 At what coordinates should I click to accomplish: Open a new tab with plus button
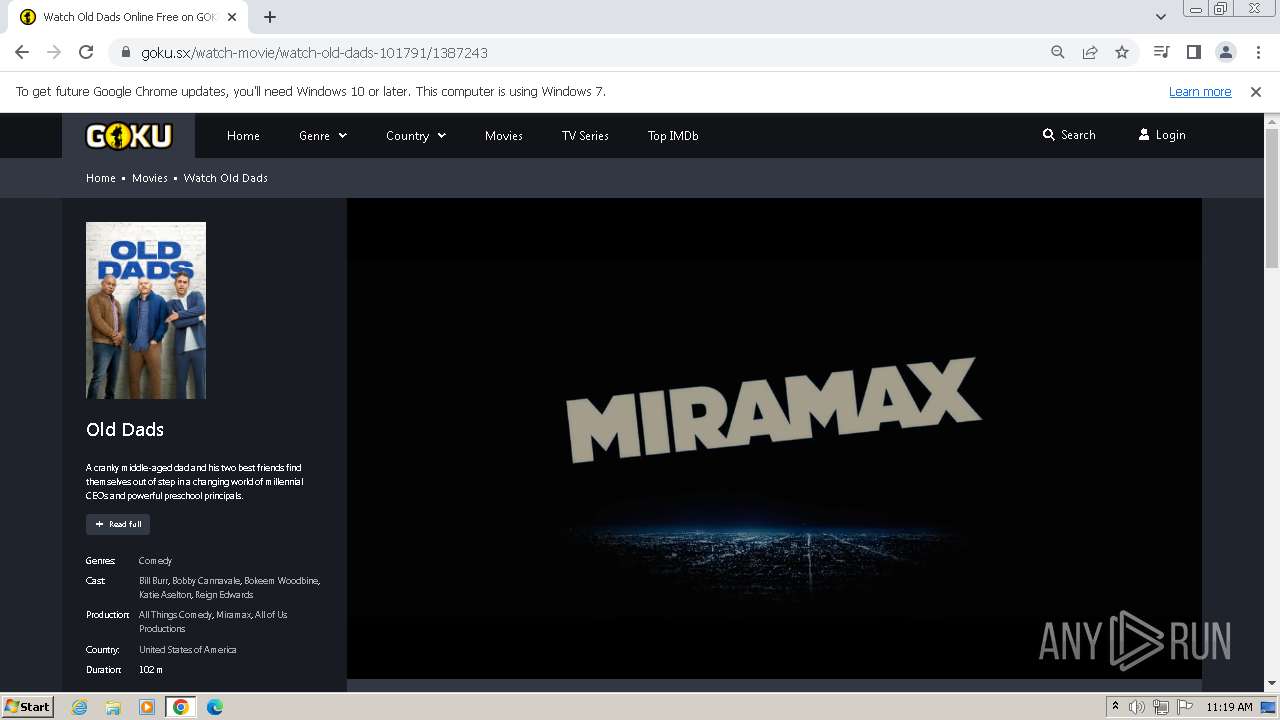[270, 17]
